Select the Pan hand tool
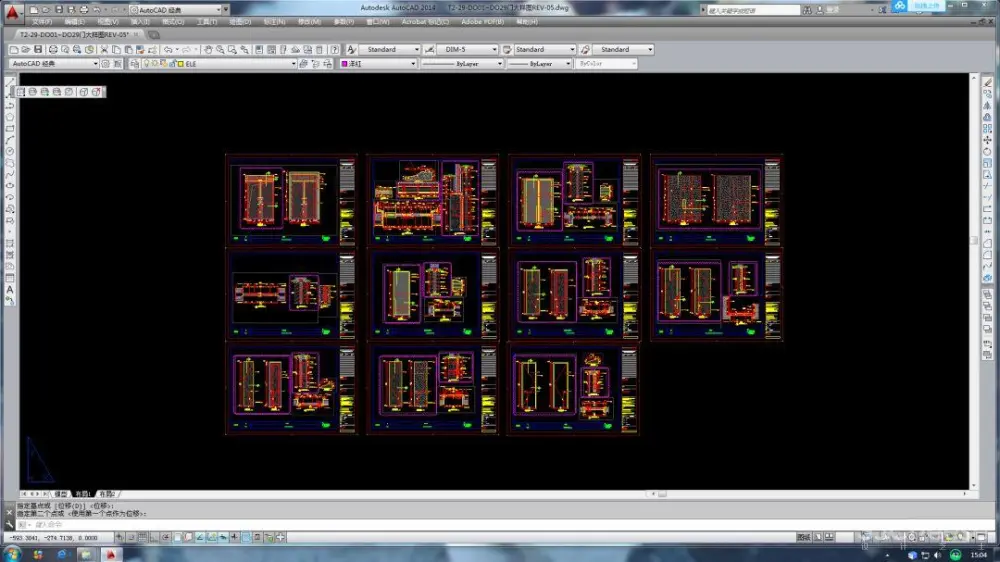 208,49
